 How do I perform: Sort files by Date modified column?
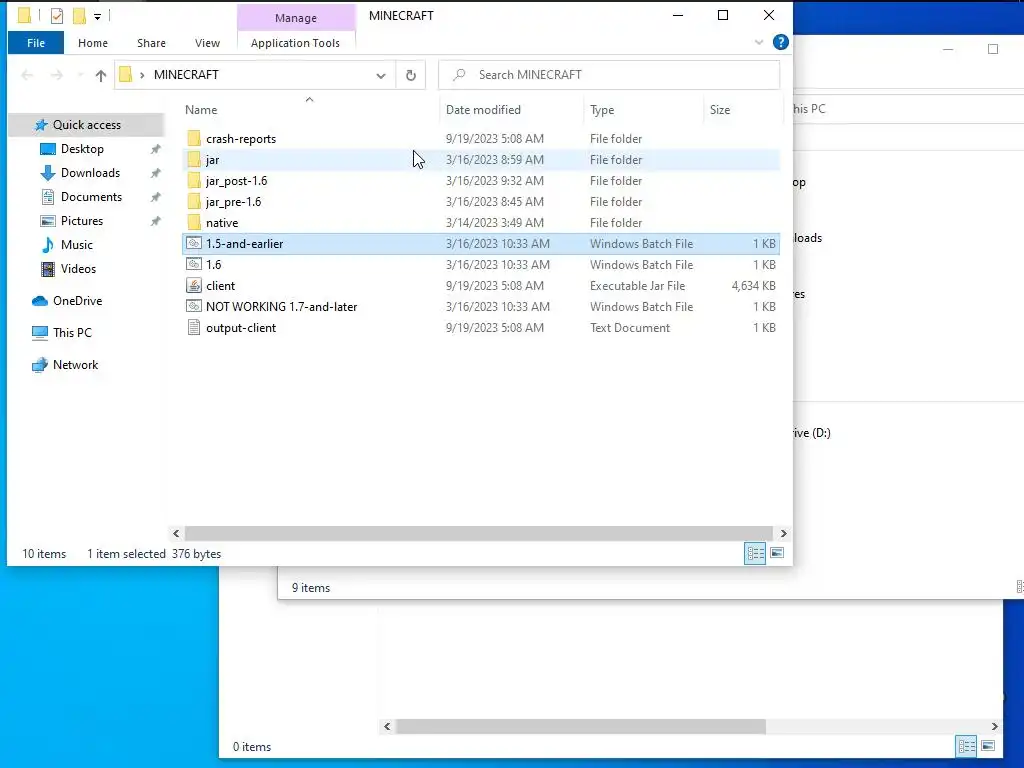(x=511, y=110)
